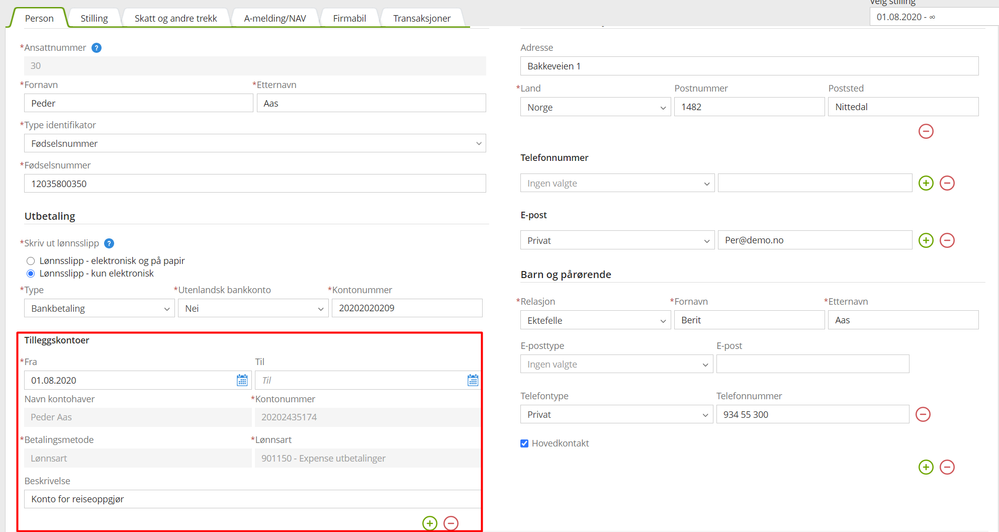The width and height of the screenshot is (999, 532).
Task: Open the Type identifikator dropdown
Action: pos(255,143)
